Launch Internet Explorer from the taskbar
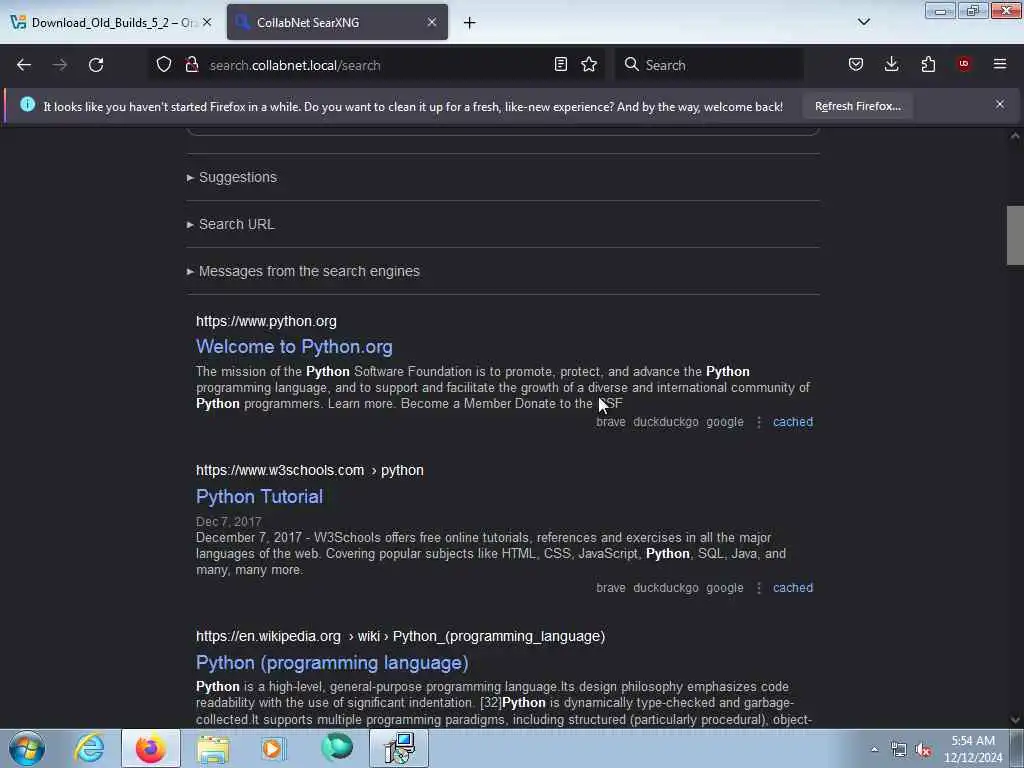This screenshot has width=1024, height=768. click(x=89, y=748)
